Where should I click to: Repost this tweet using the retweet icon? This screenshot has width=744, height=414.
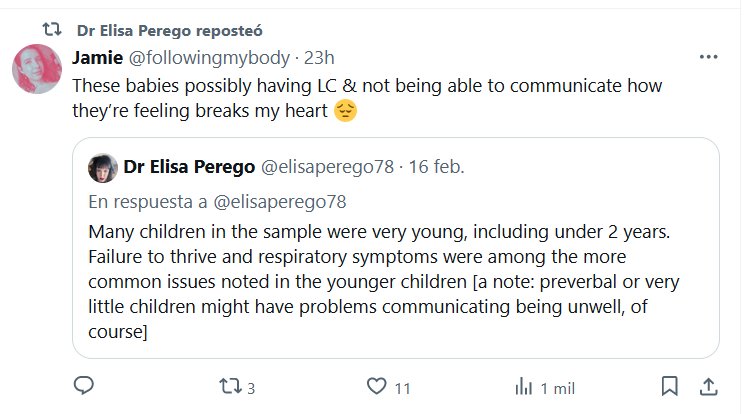tap(230, 386)
